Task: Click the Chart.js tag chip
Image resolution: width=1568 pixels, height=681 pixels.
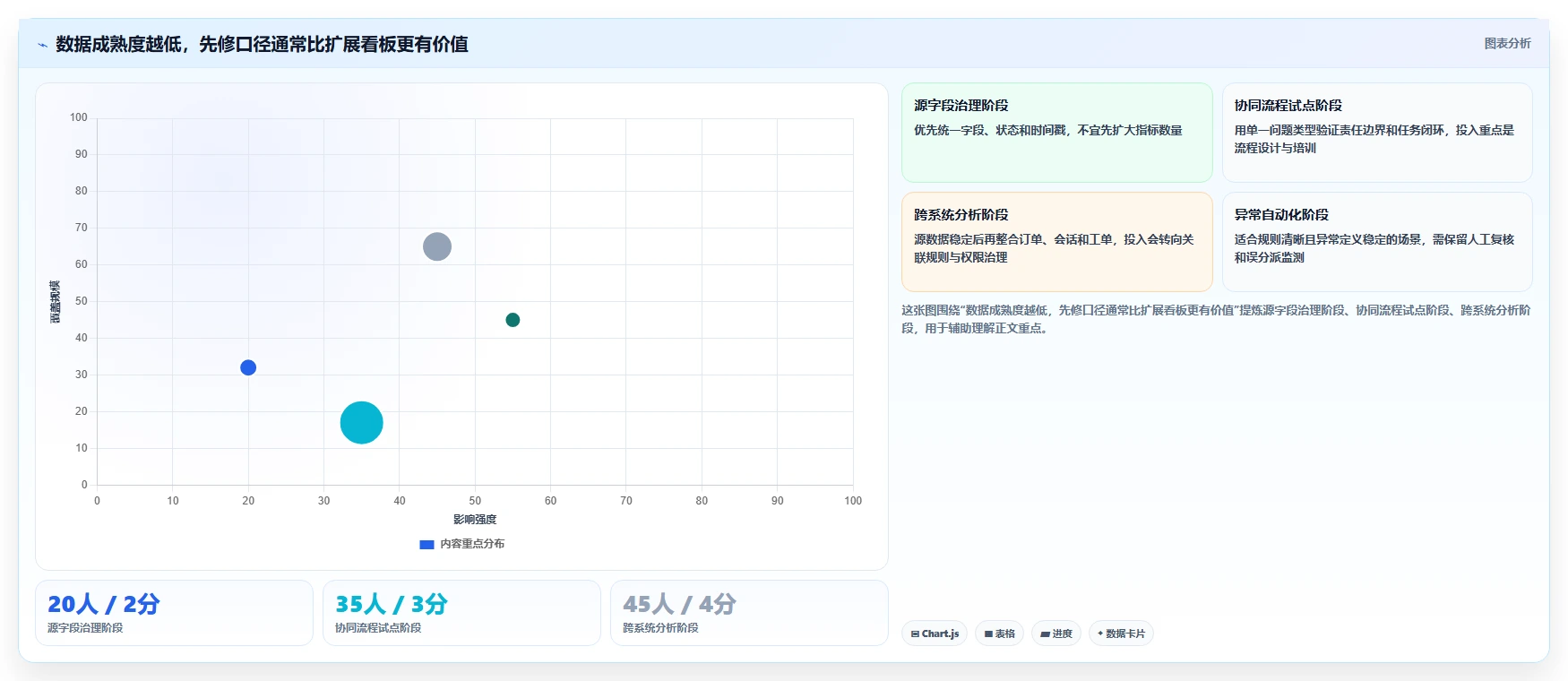Action: point(935,634)
